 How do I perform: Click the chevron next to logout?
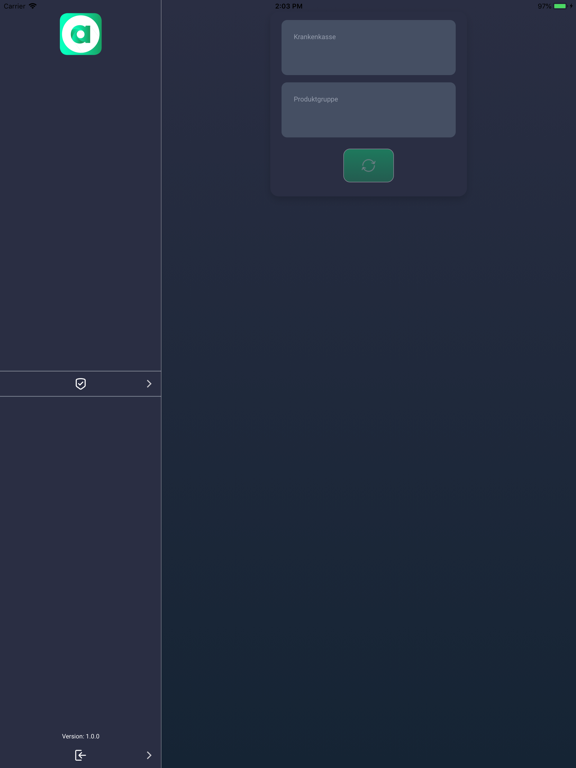point(149,755)
